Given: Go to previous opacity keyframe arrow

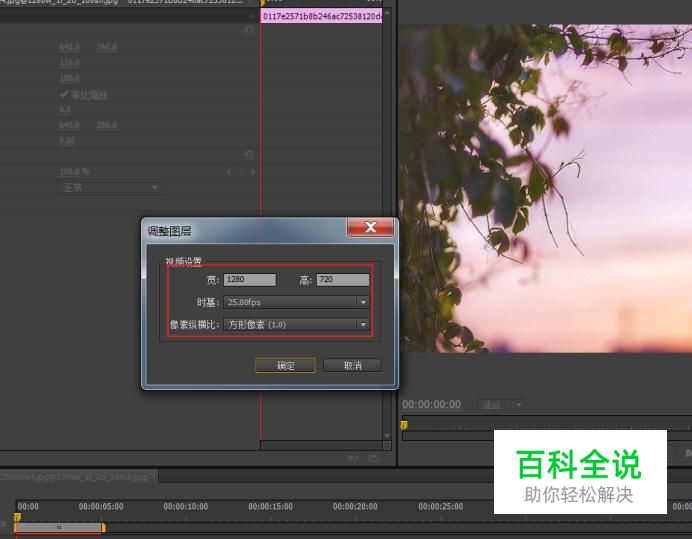Looking at the screenshot, I should click(229, 172).
